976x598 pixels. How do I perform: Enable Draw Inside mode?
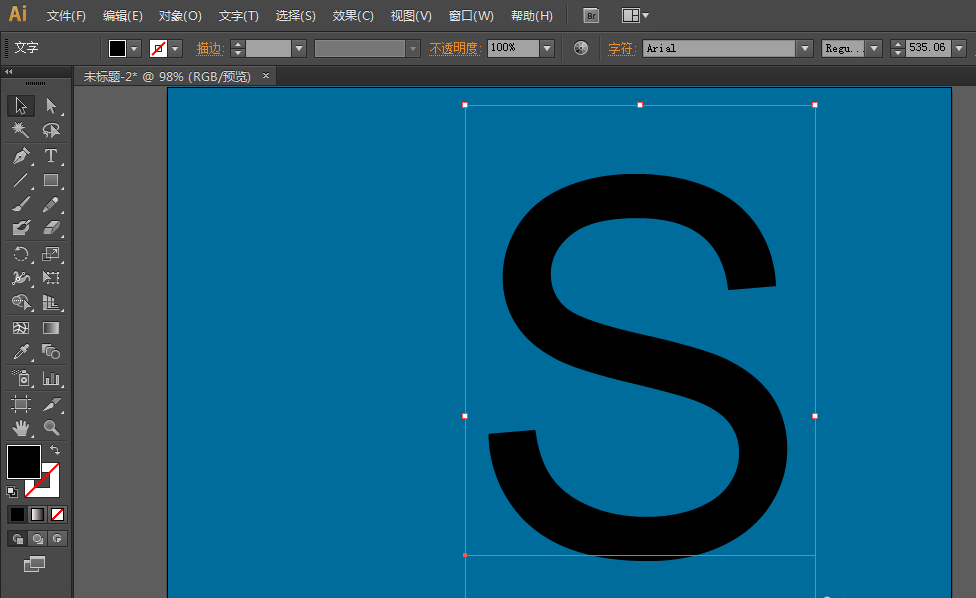click(58, 539)
